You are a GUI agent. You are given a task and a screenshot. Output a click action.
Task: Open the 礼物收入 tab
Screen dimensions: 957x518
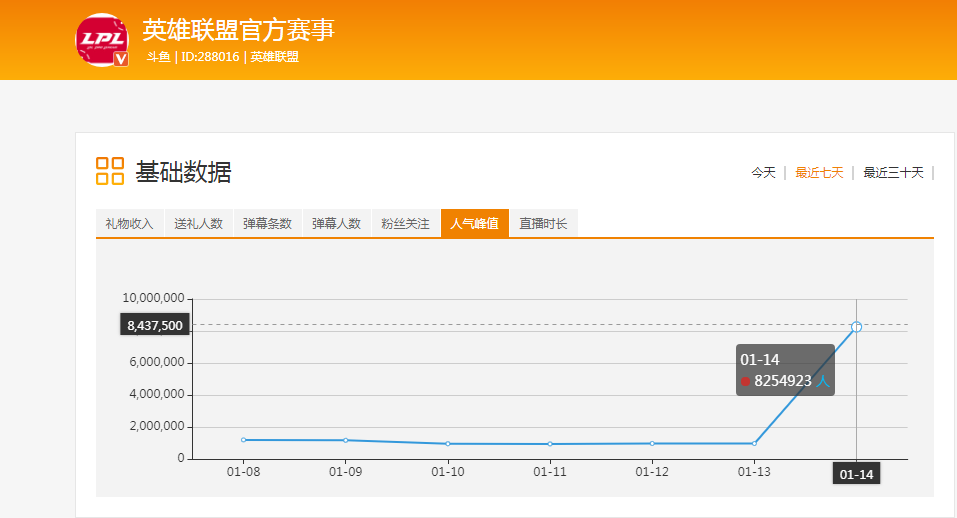[129, 224]
